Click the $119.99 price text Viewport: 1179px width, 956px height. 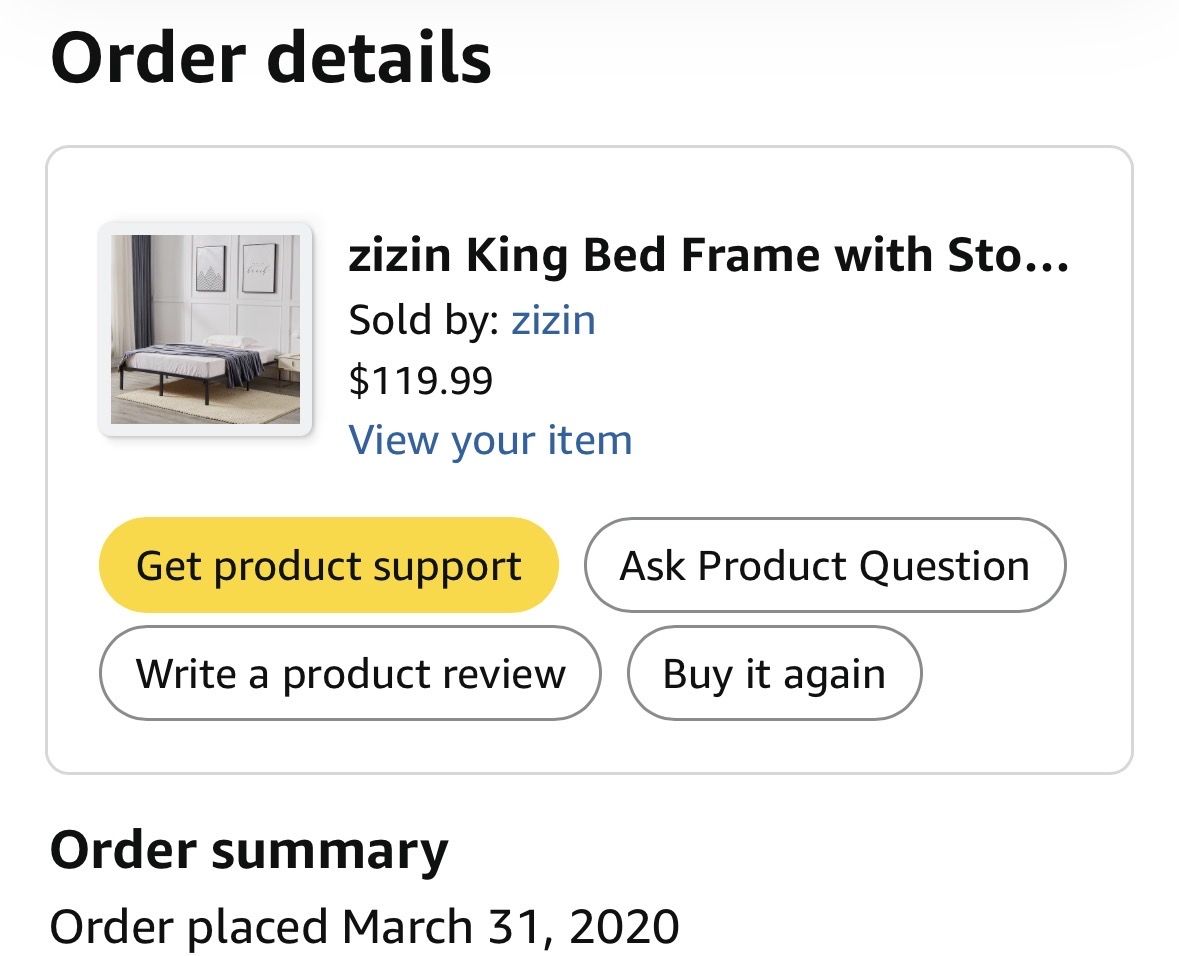click(x=421, y=379)
